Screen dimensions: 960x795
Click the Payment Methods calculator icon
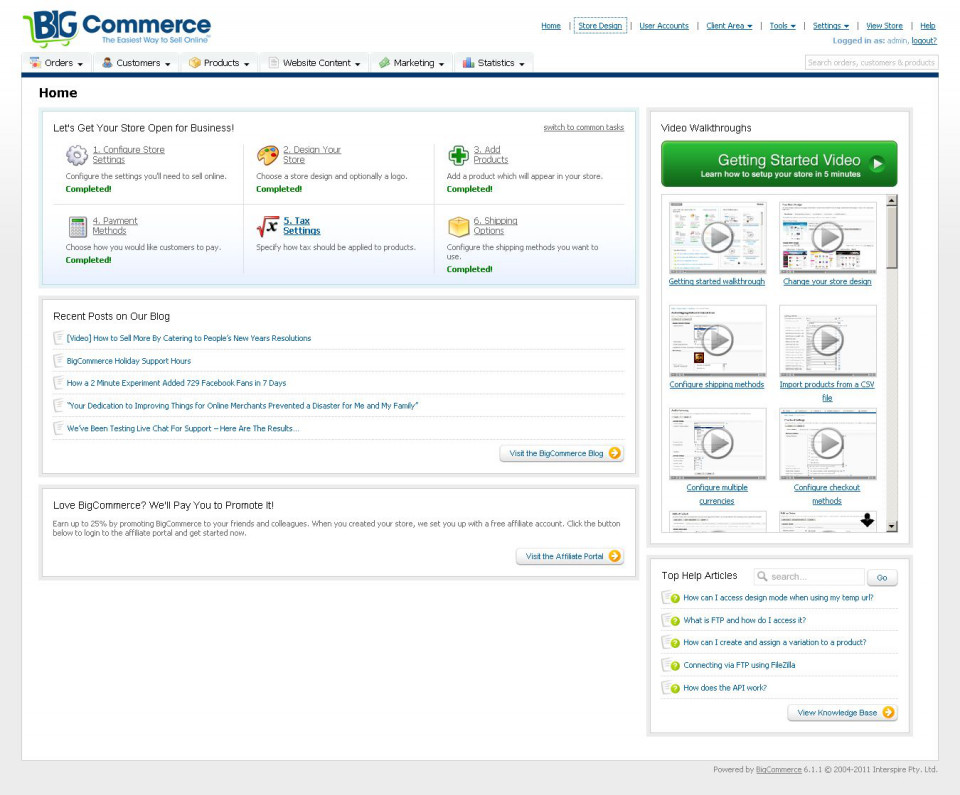pos(78,227)
